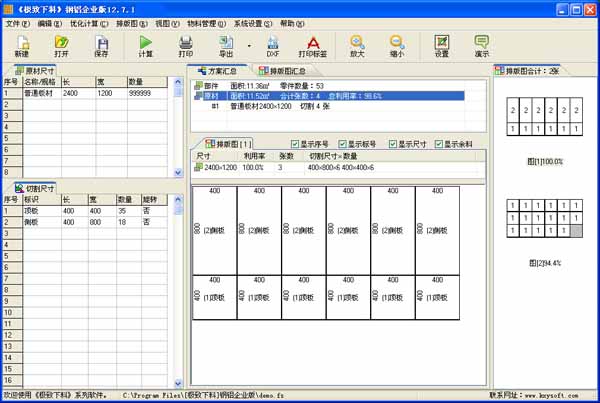
Task: Click the 顶板 label cell
Action: click(x=42, y=211)
